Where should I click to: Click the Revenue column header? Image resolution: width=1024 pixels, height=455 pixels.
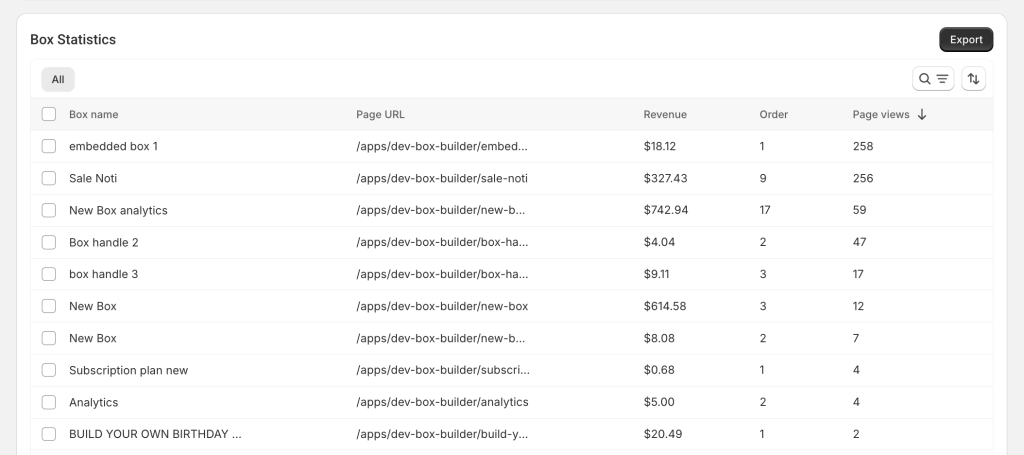pos(665,115)
